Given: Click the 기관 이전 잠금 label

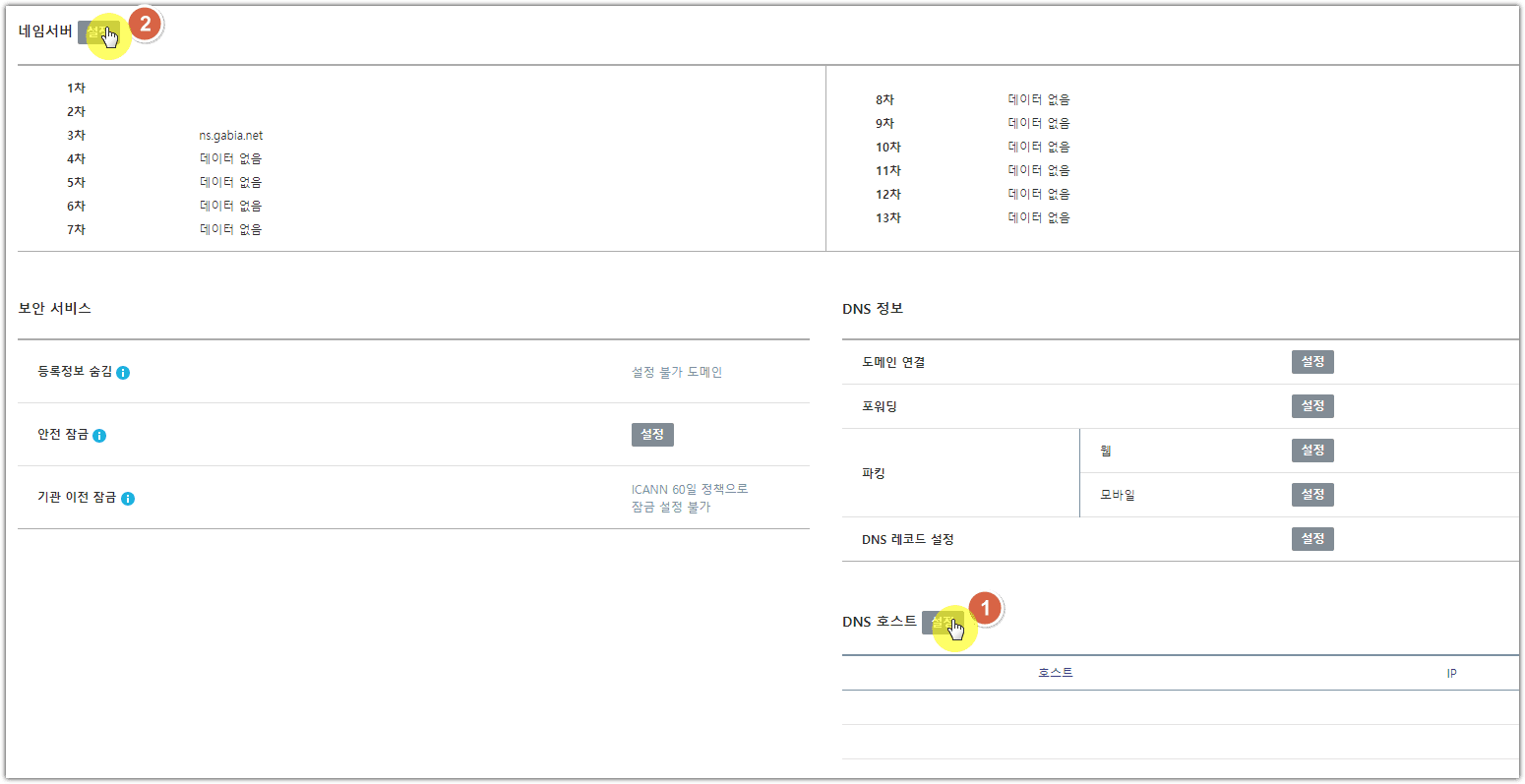Looking at the screenshot, I should (x=77, y=498).
